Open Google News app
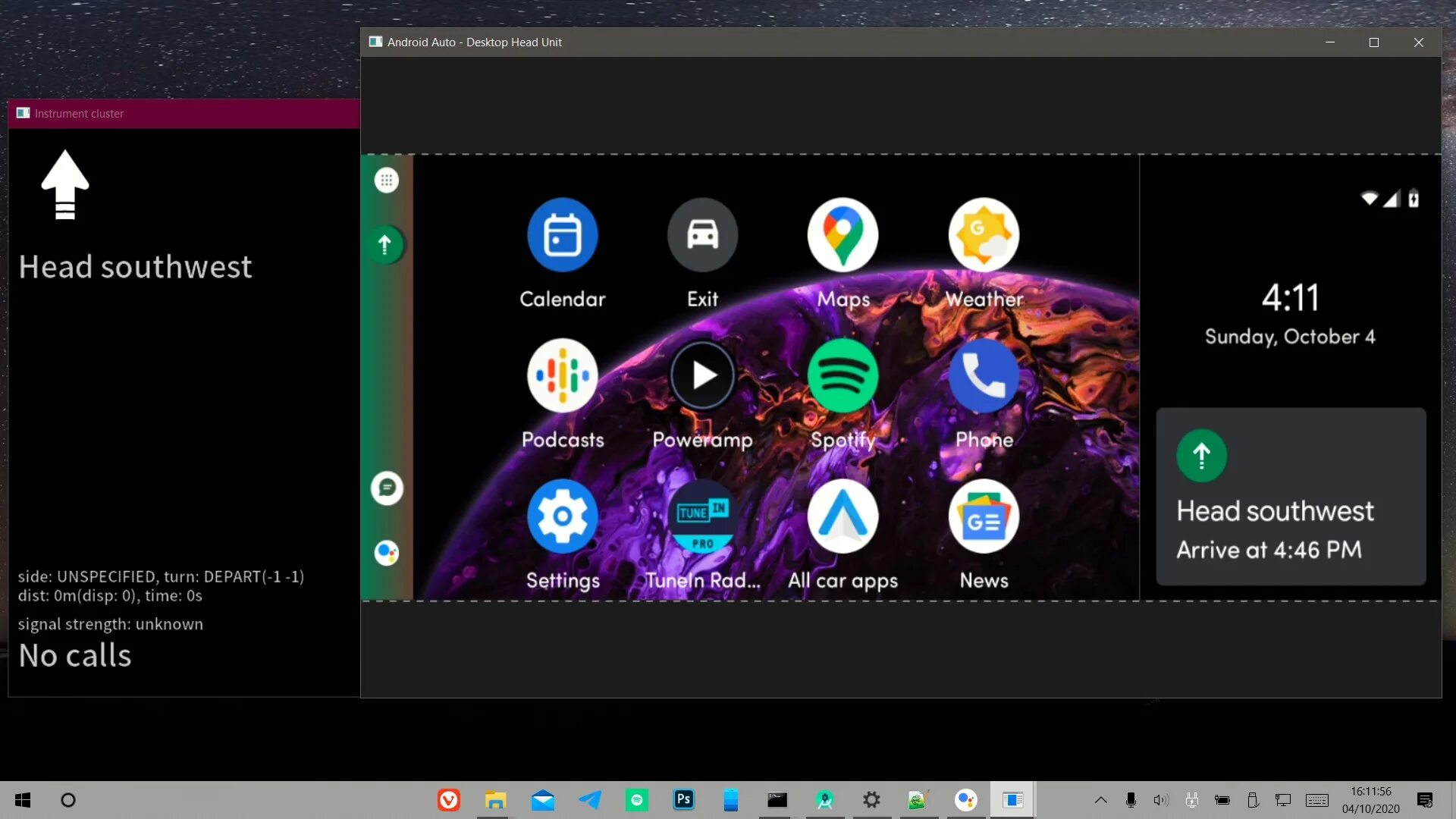Image resolution: width=1456 pixels, height=819 pixels. (x=984, y=516)
